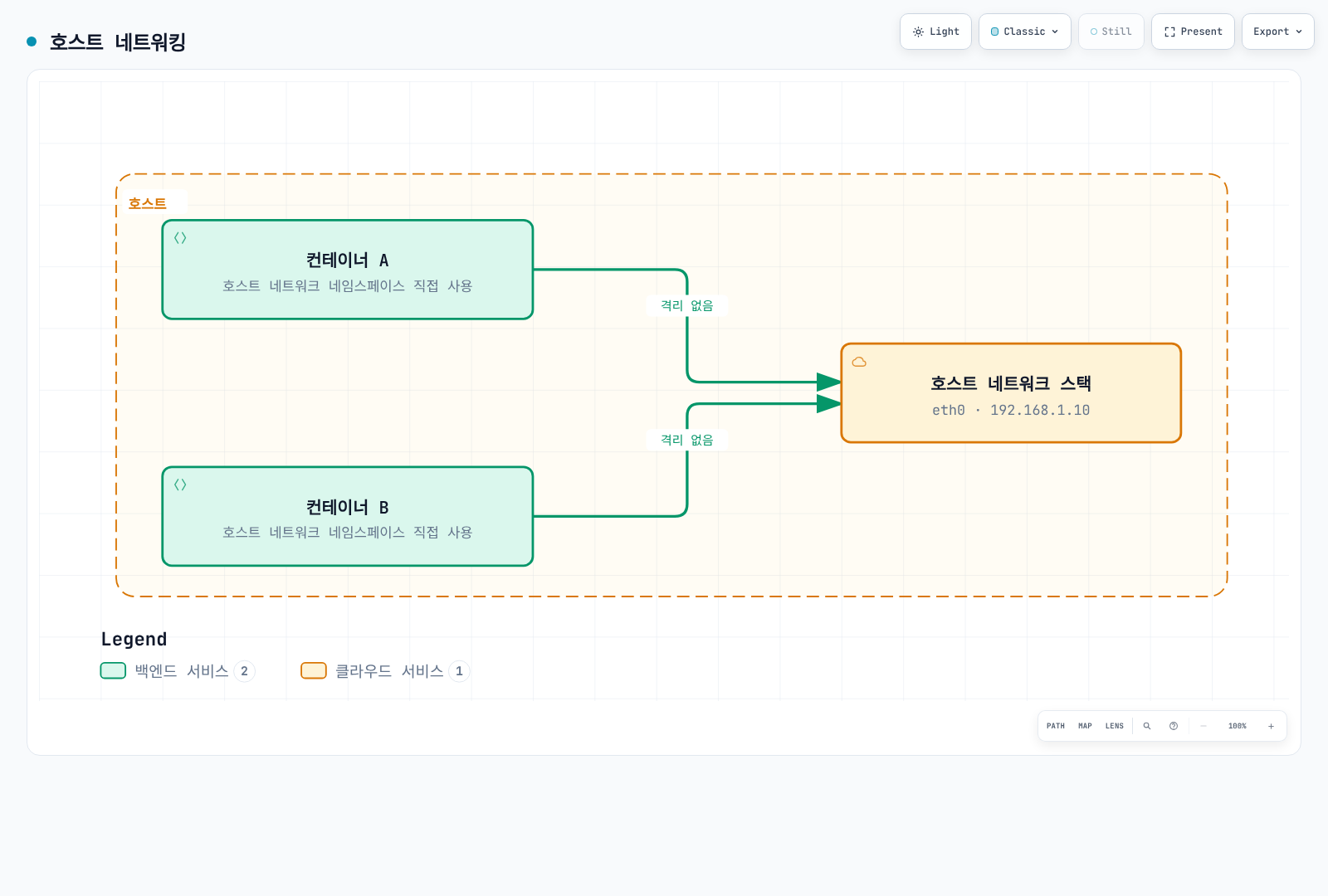
Task: Select the 호스트 네트워크 스택 node title
Action: (1011, 383)
